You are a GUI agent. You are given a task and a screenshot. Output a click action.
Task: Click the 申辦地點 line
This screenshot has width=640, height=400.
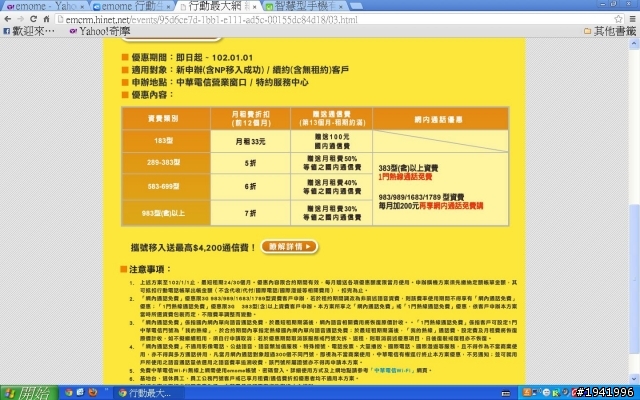[x=215, y=82]
